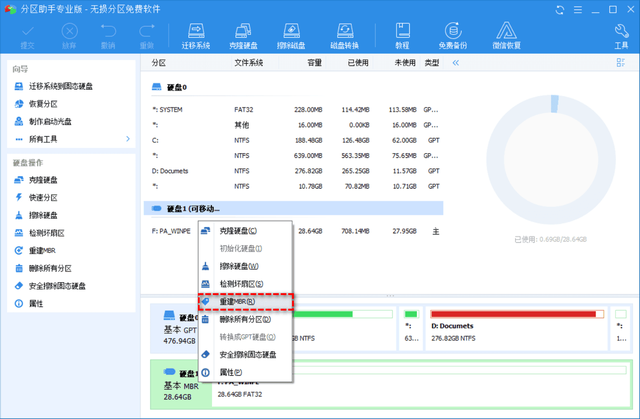The height and width of the screenshot is (419, 640).
Task: Click the 放弃 discard toolbar button
Action: [69, 36]
